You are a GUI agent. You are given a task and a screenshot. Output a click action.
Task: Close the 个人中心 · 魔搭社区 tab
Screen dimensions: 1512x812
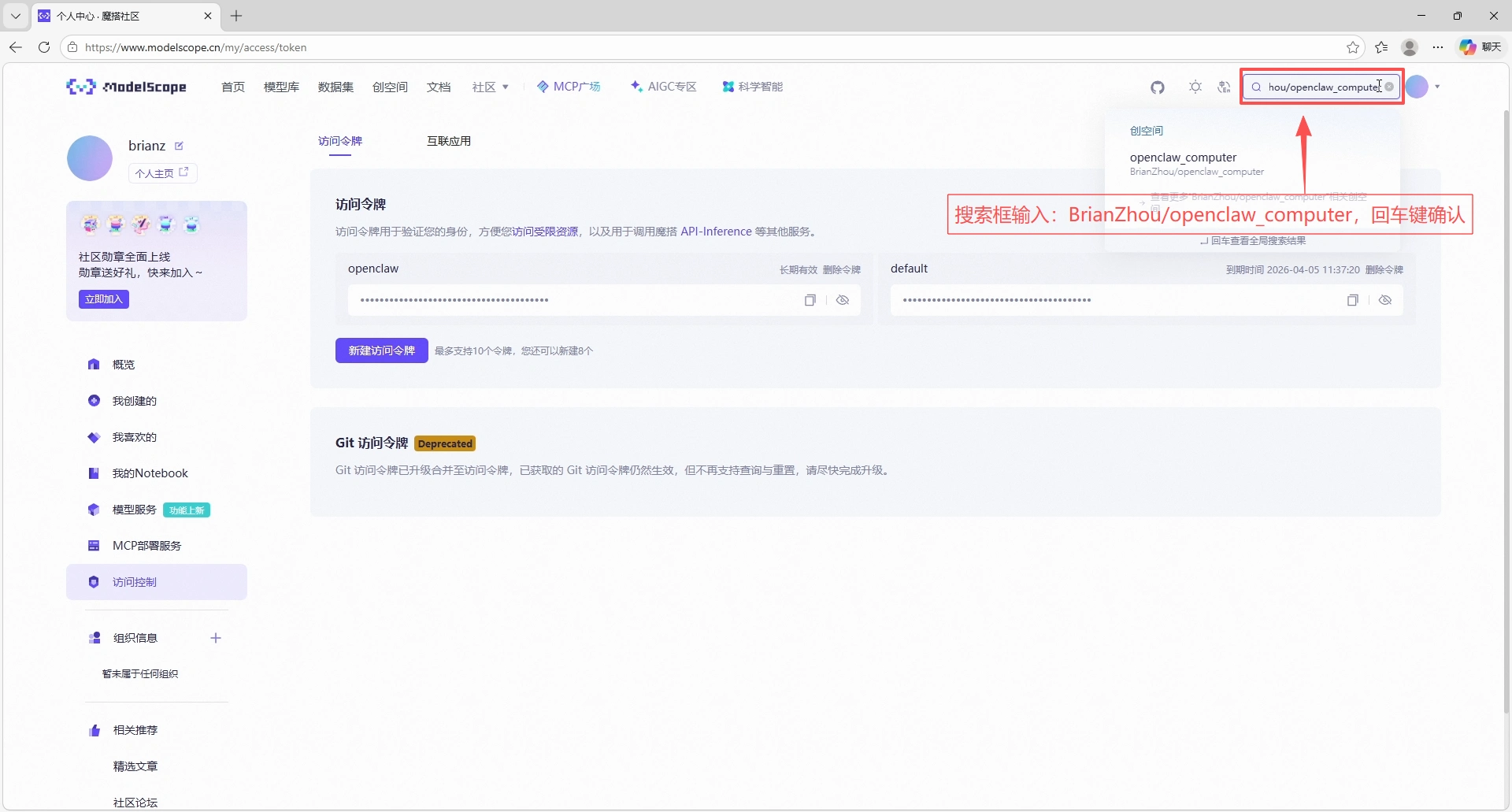click(x=208, y=16)
